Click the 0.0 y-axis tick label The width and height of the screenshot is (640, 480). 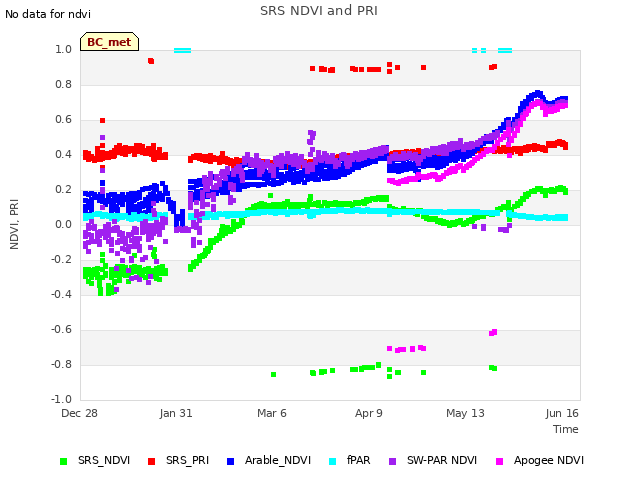(x=63, y=224)
